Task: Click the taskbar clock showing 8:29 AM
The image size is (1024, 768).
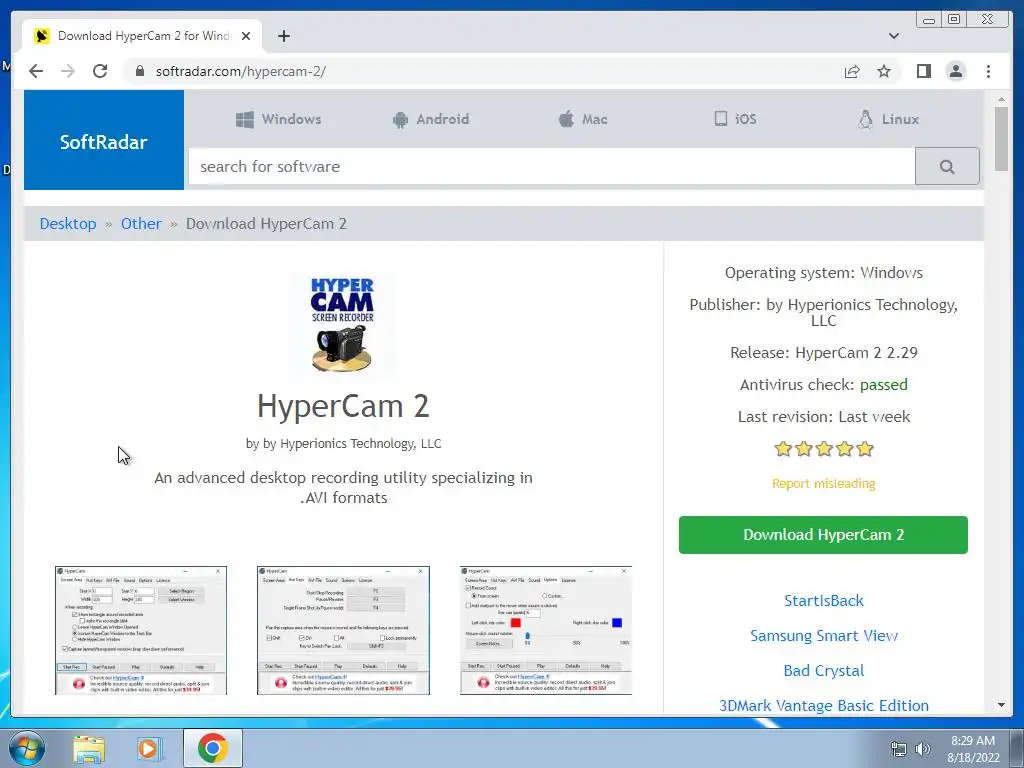Action: point(973,749)
